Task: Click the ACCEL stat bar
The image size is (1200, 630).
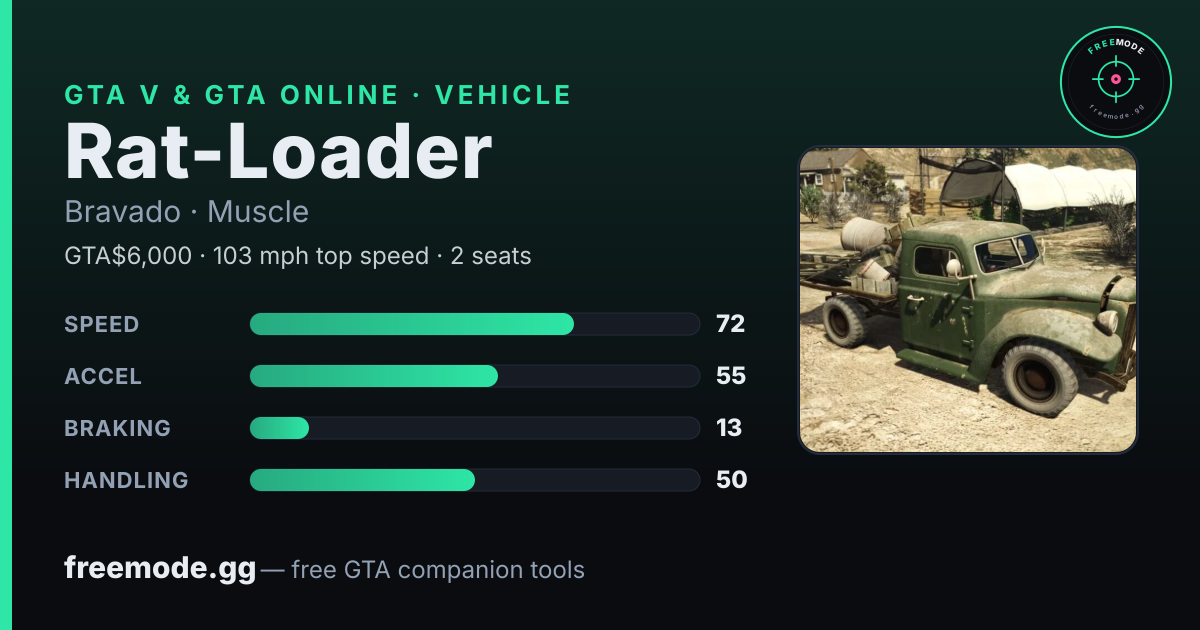Action: tap(474, 376)
